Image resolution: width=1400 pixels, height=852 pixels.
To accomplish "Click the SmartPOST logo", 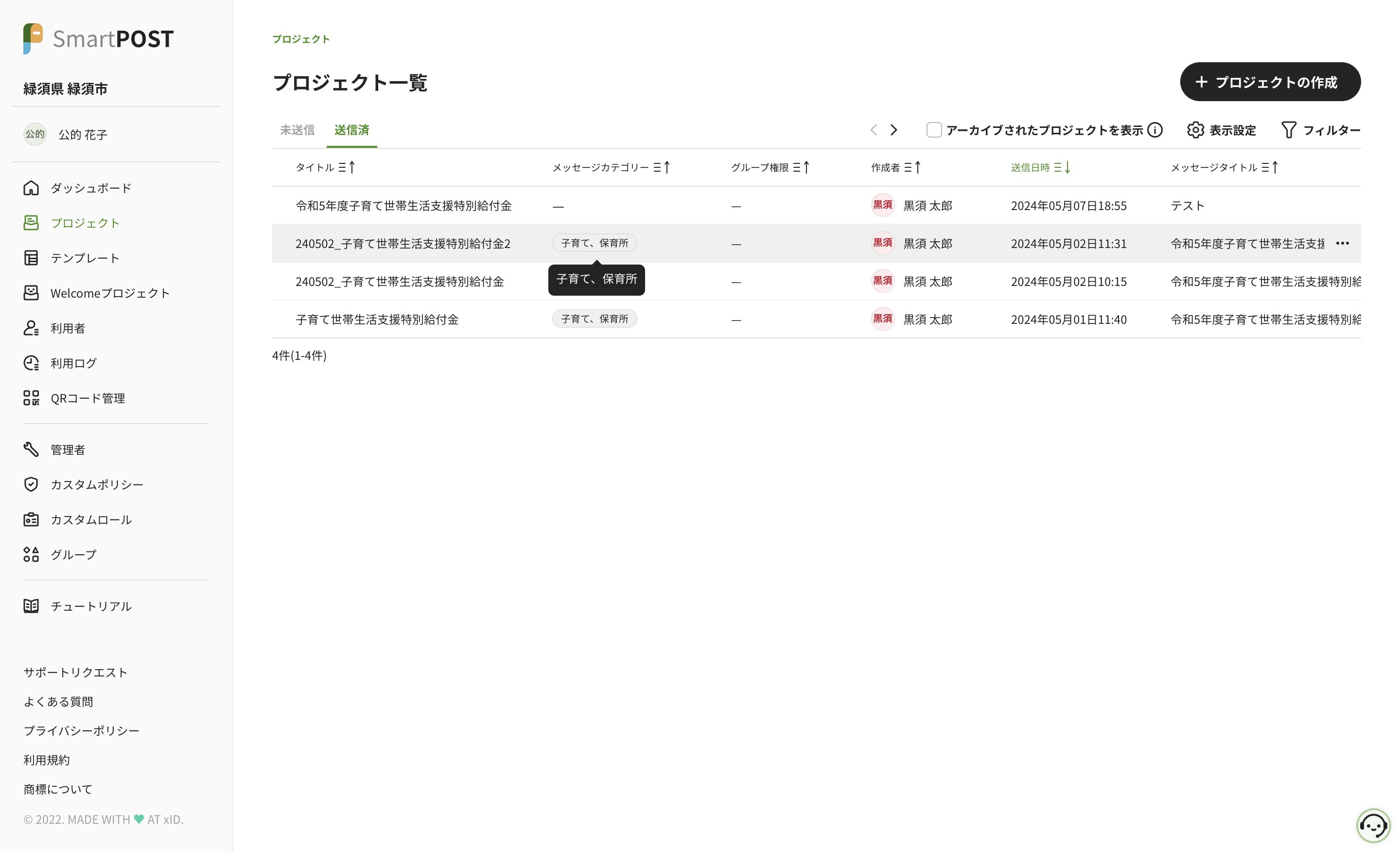I will [x=98, y=38].
